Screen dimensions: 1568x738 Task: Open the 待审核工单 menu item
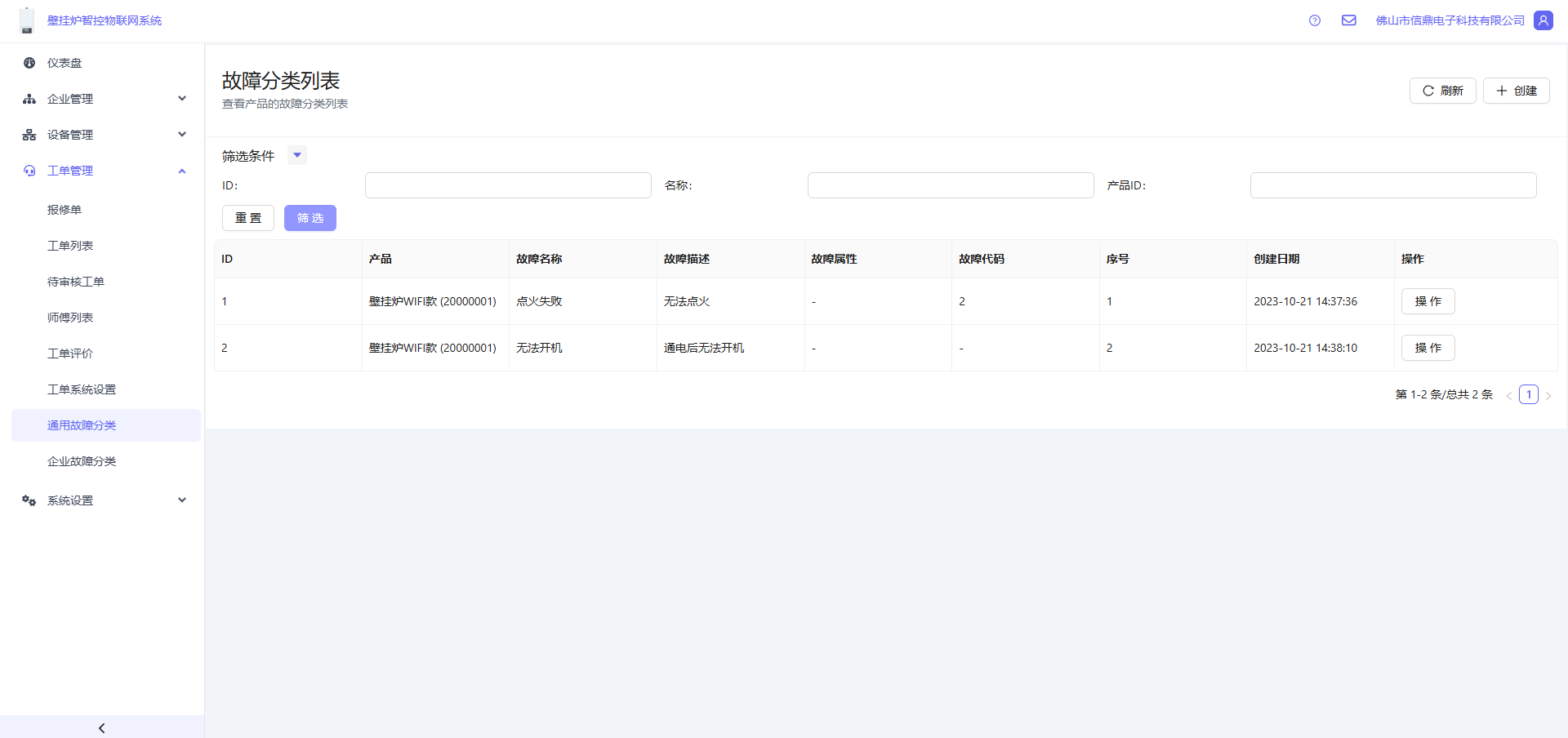point(76,282)
